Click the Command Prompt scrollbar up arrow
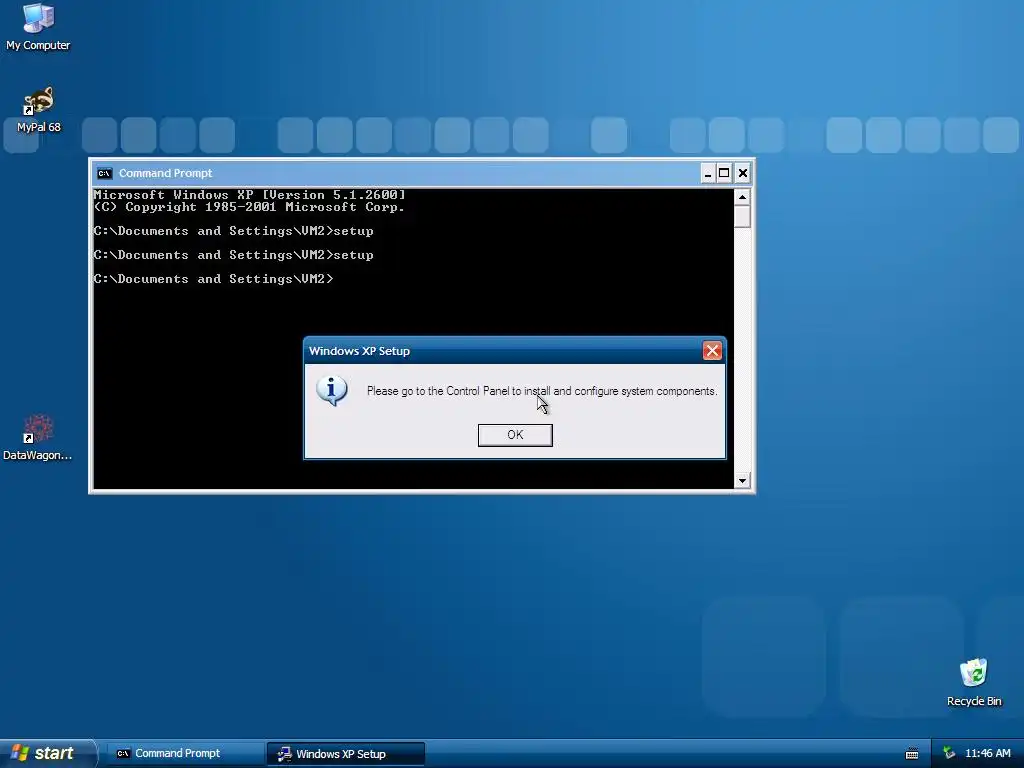This screenshot has width=1024, height=768. [742, 197]
